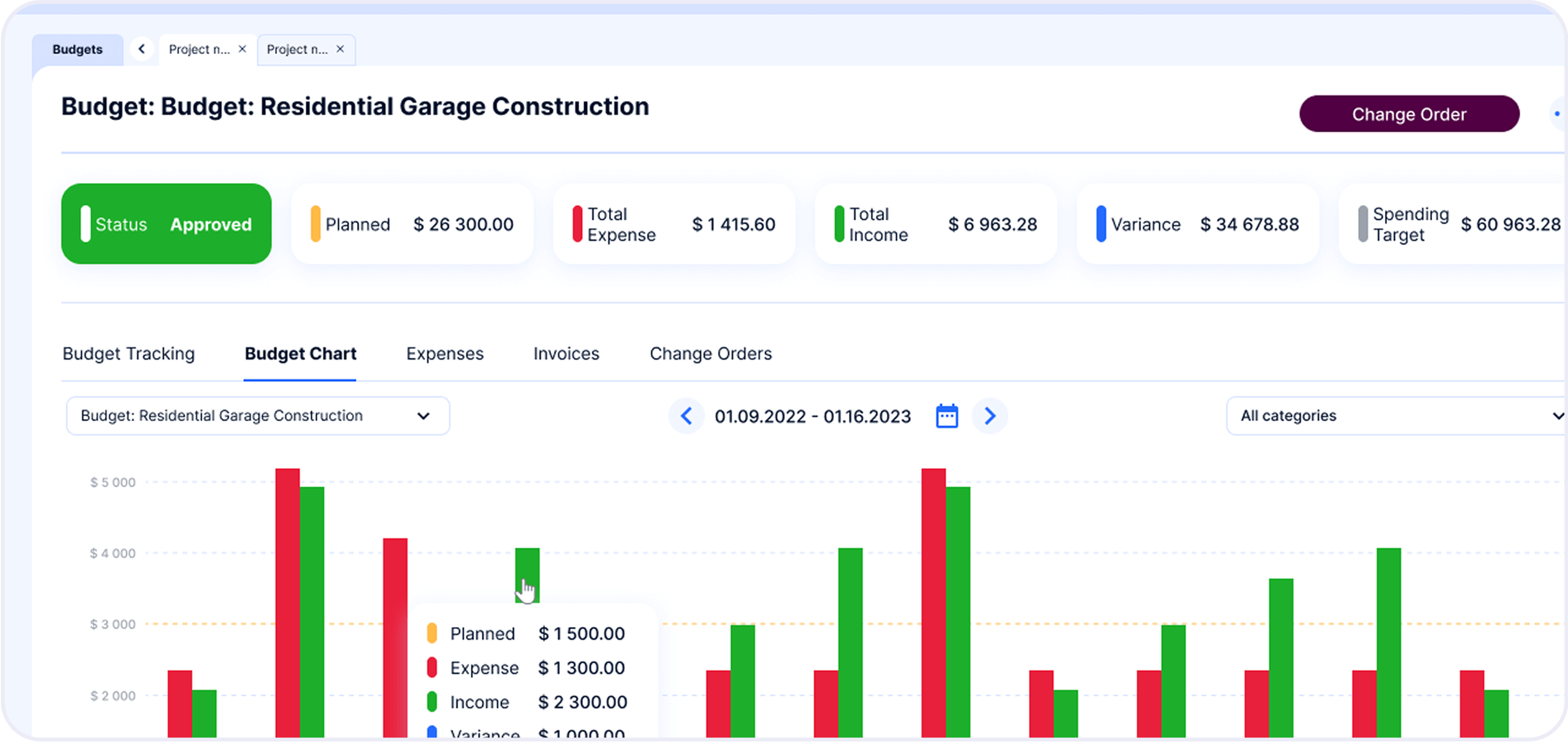The image size is (1568, 742).
Task: Click the Status Approved card
Action: [x=167, y=224]
